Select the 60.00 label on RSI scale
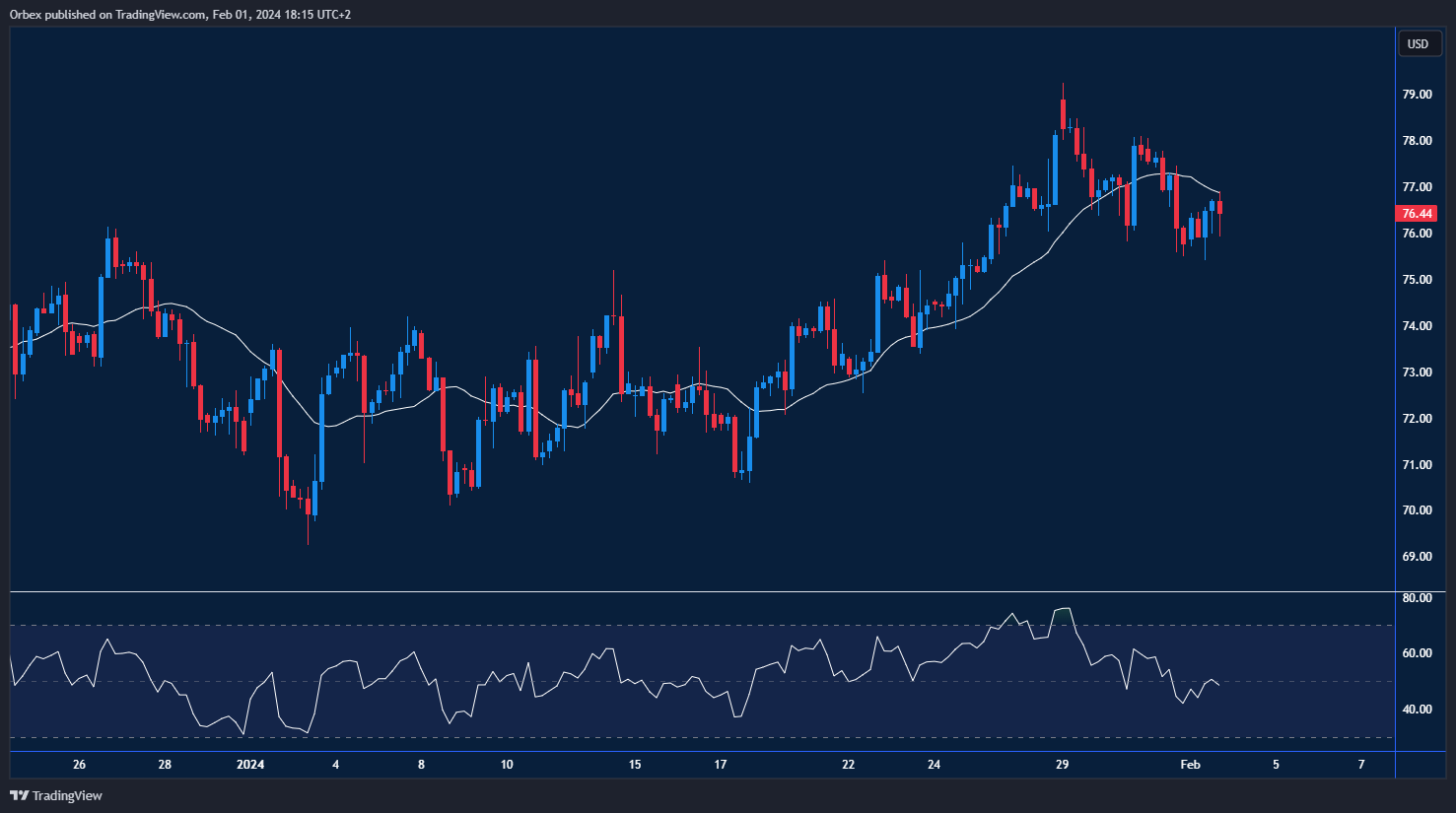This screenshot has width=1456, height=813. point(1417,653)
